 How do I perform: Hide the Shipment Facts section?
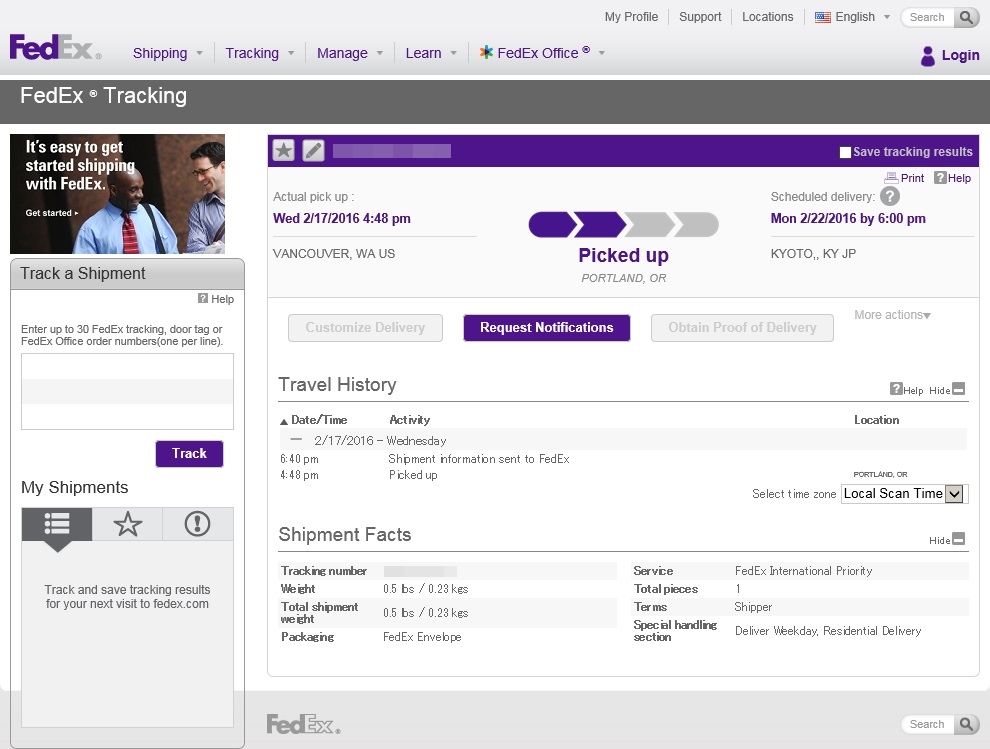(x=947, y=539)
